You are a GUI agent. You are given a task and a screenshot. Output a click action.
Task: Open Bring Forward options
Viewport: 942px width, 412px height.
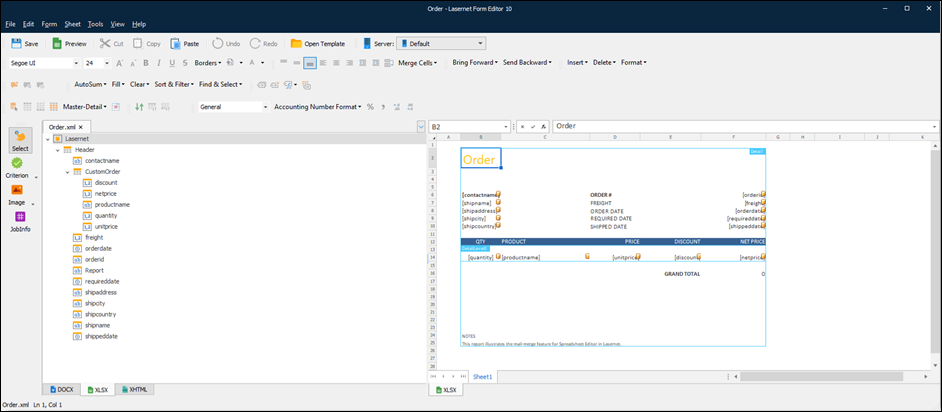pos(475,62)
